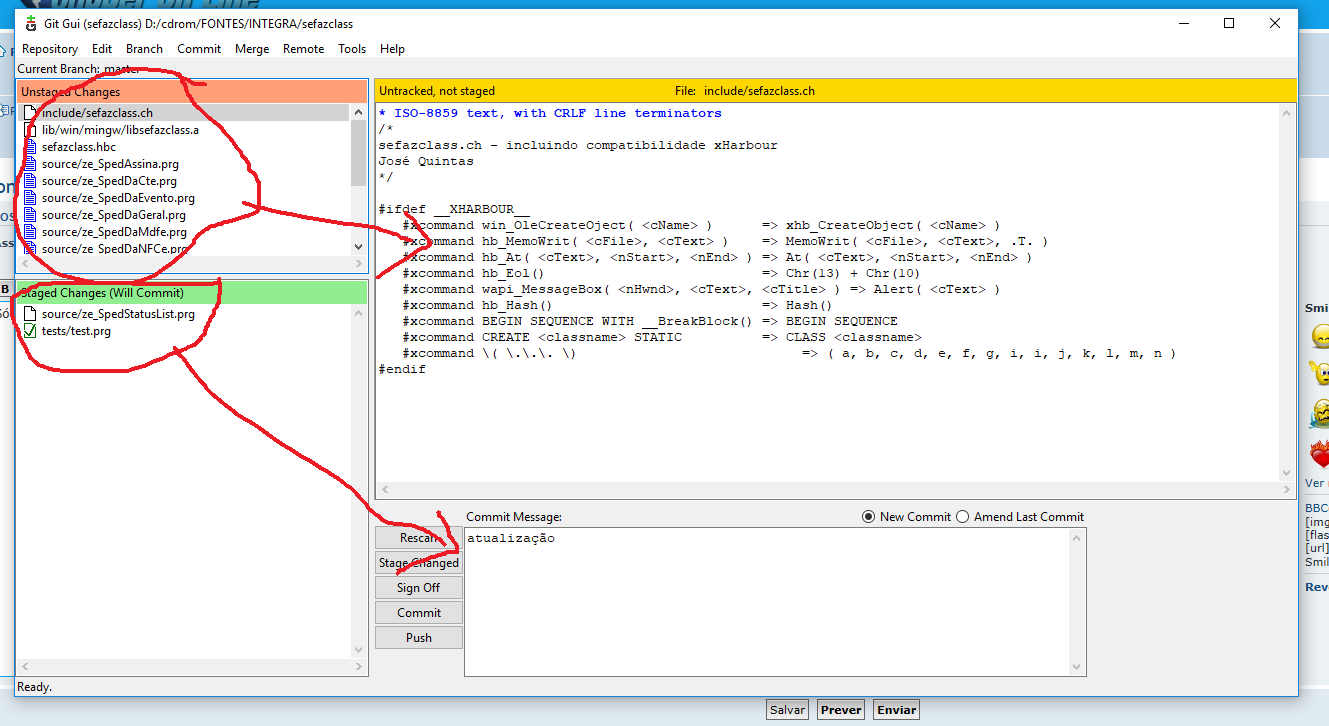The height and width of the screenshot is (726, 1329).
Task: Click the Git Gui icon in the title bar
Action: pyautogui.click(x=30, y=24)
